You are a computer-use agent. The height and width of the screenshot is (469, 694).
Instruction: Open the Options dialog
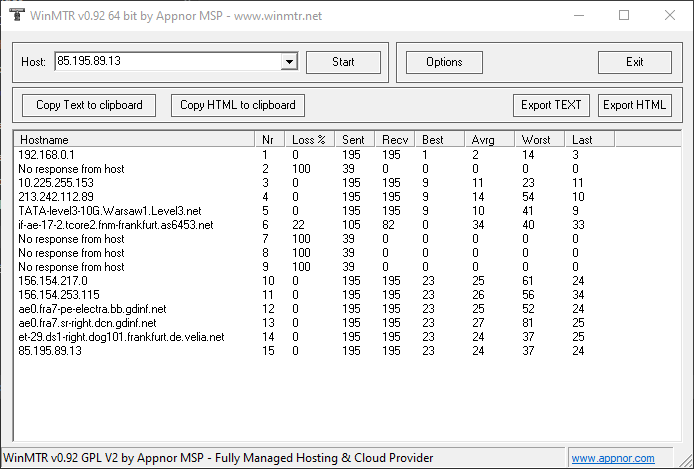(444, 62)
